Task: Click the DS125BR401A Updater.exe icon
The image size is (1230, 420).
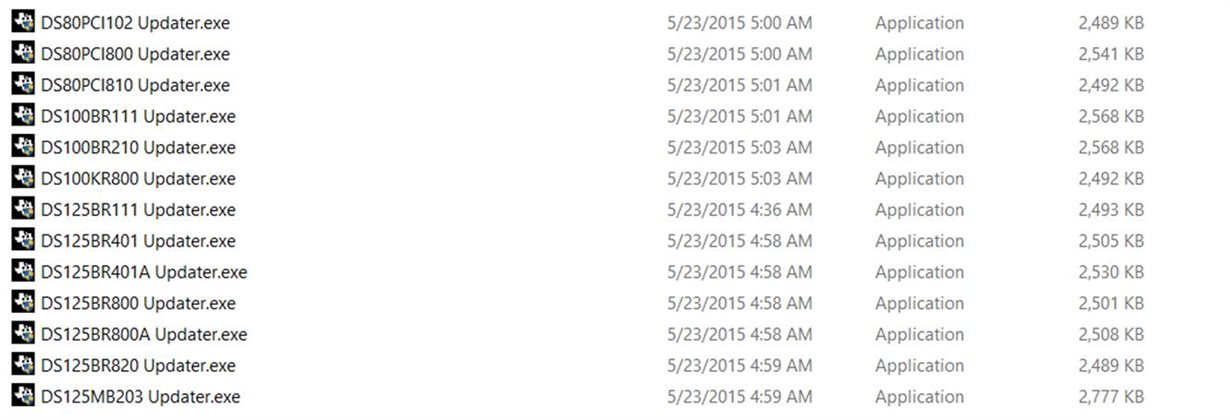Action: 23,271
